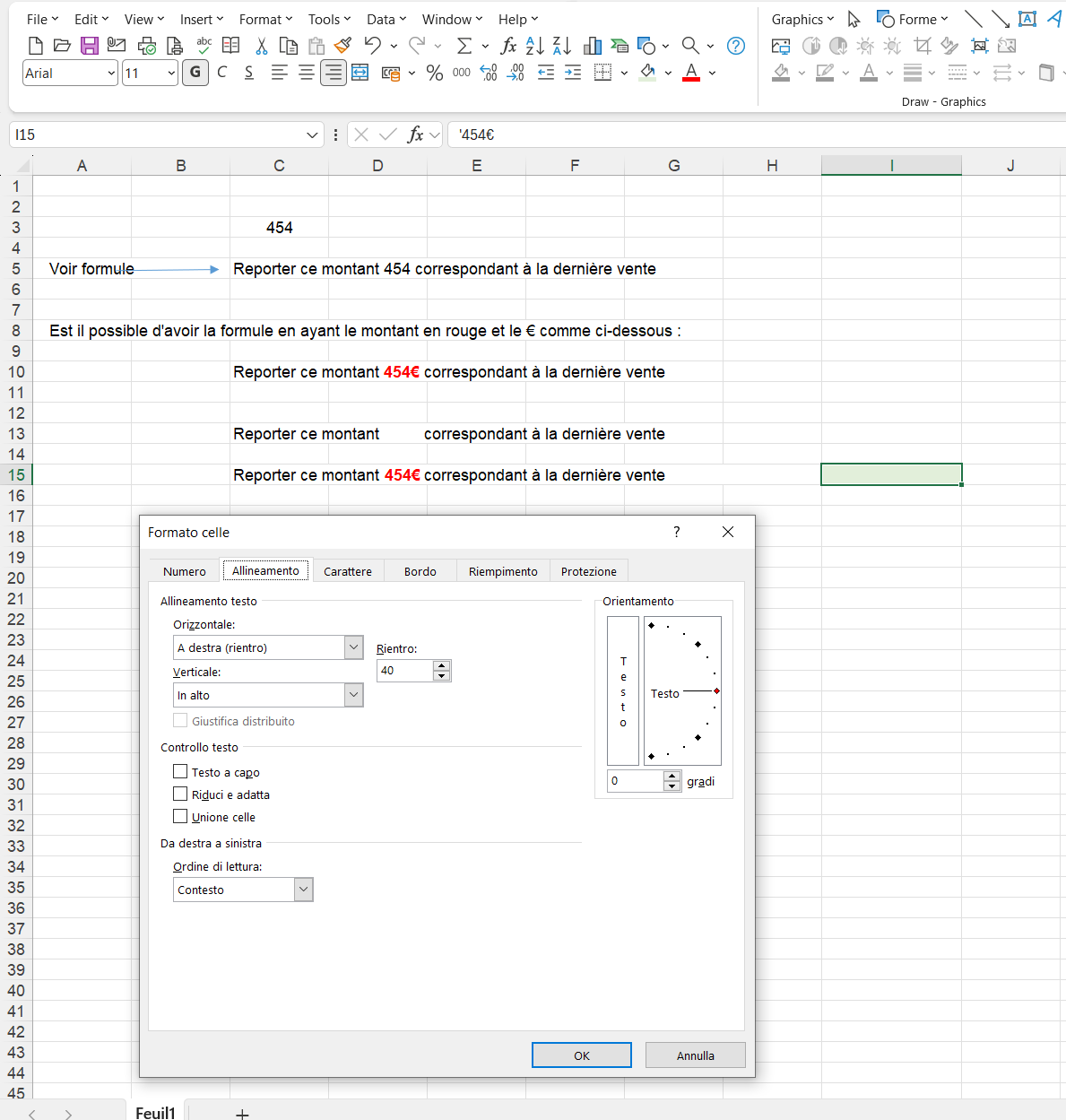Tick the Unione celle checkbox
The image size is (1066, 1120).
pos(180,816)
